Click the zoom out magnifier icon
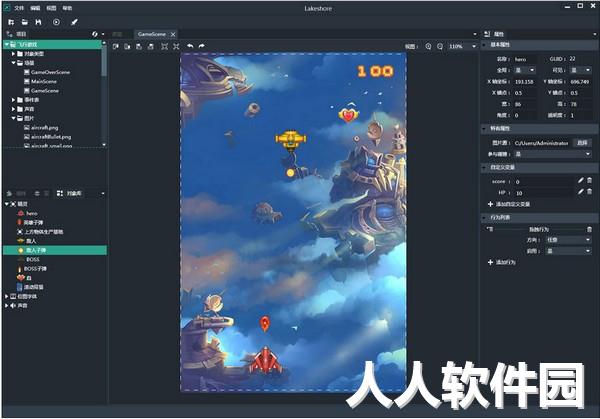 (440, 46)
